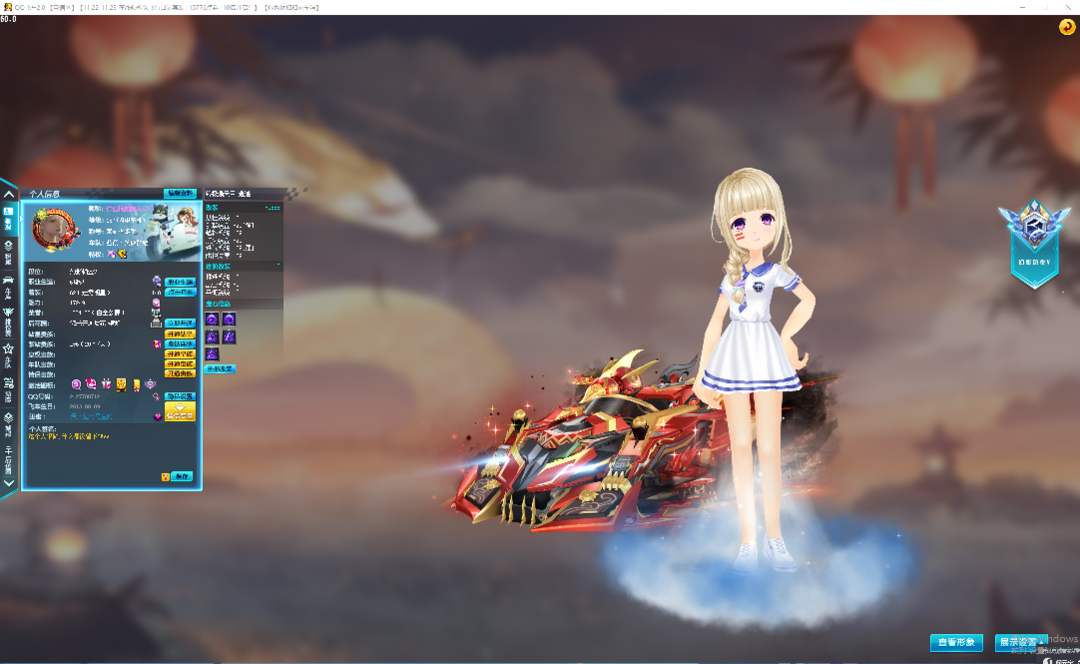
Task: Select the second gem slot in the second row
Action: (x=229, y=337)
